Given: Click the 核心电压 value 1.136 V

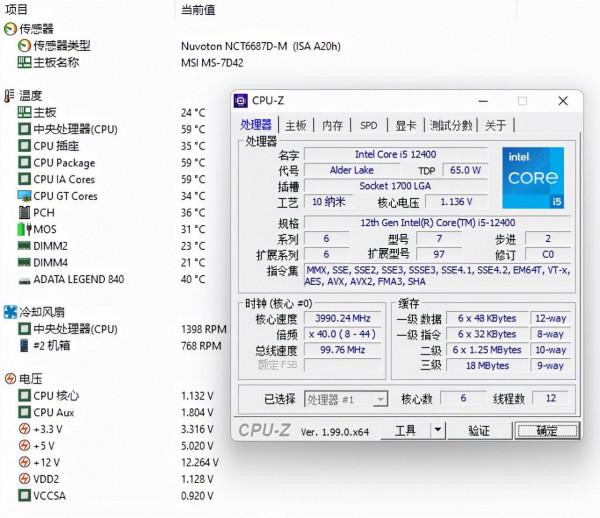Looking at the screenshot, I should pos(457,202).
